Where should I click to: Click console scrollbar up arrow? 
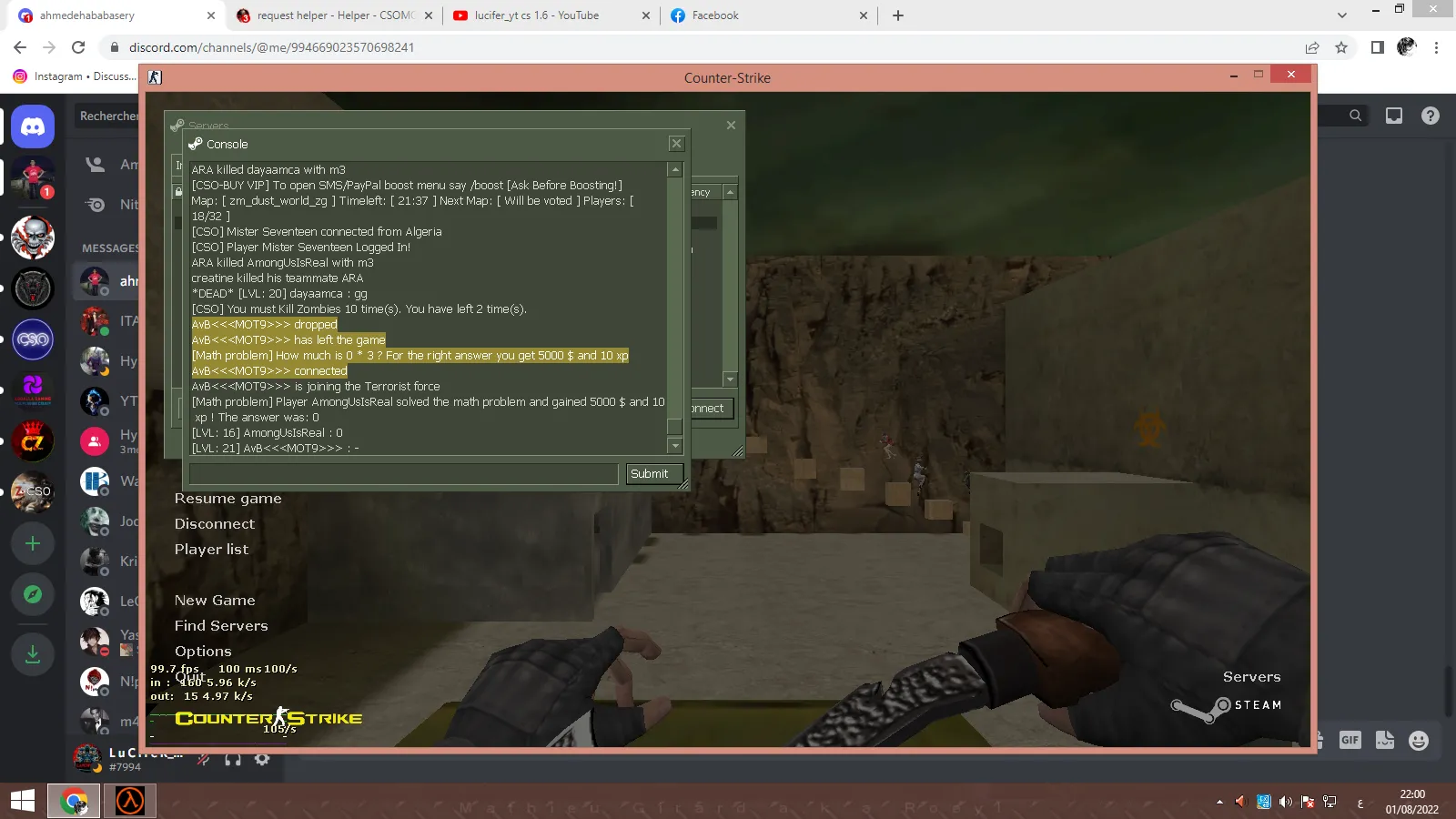[x=675, y=169]
